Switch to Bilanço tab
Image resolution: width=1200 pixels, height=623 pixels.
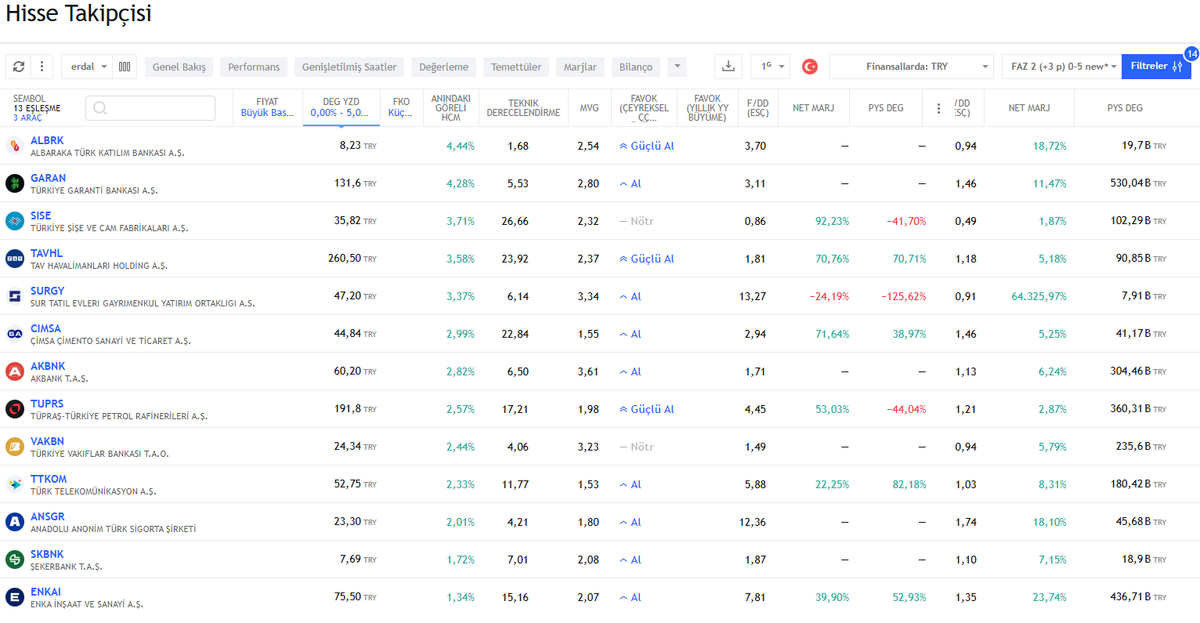[x=636, y=67]
